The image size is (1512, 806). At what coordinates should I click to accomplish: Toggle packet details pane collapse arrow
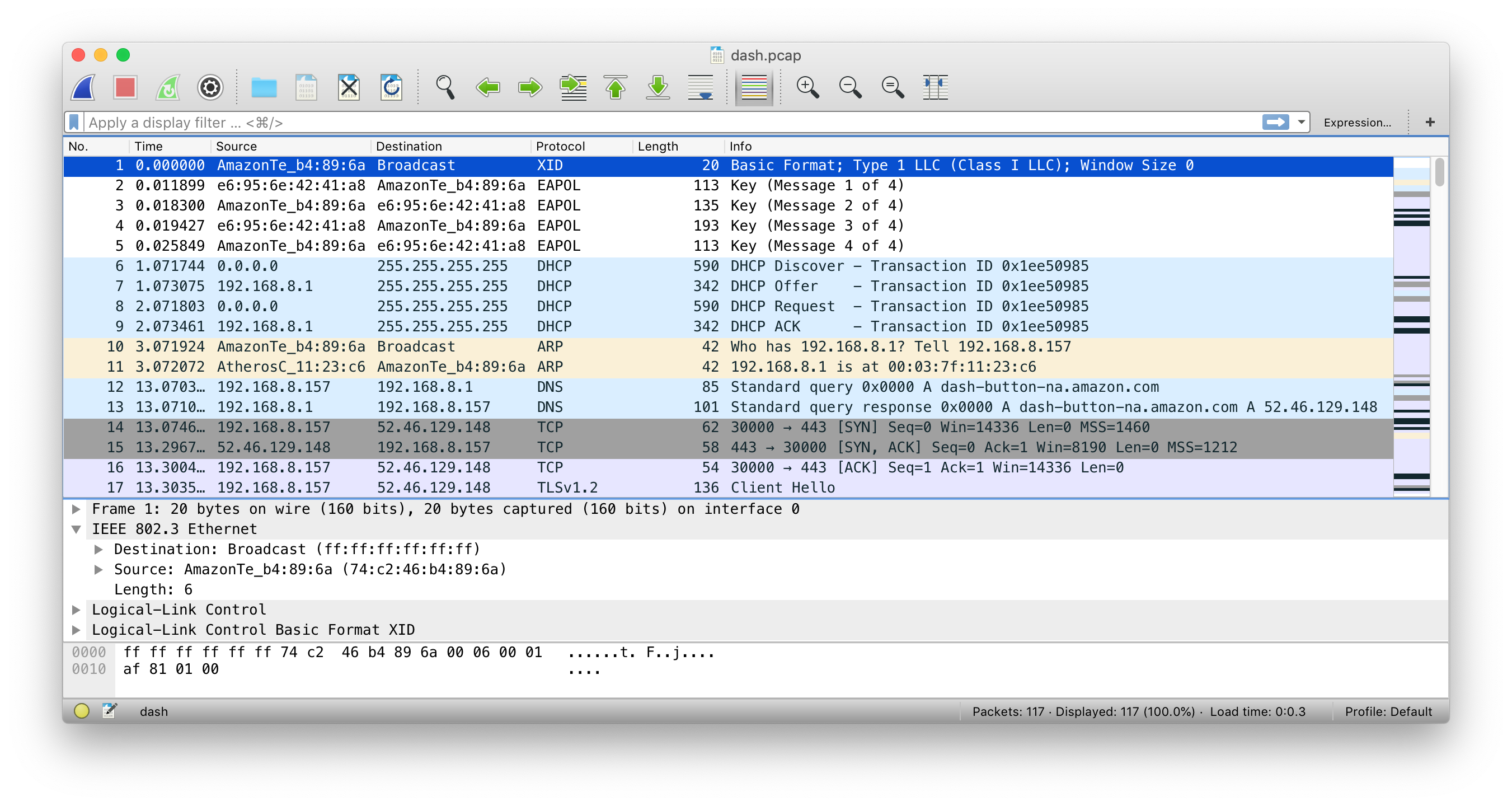coord(78,529)
